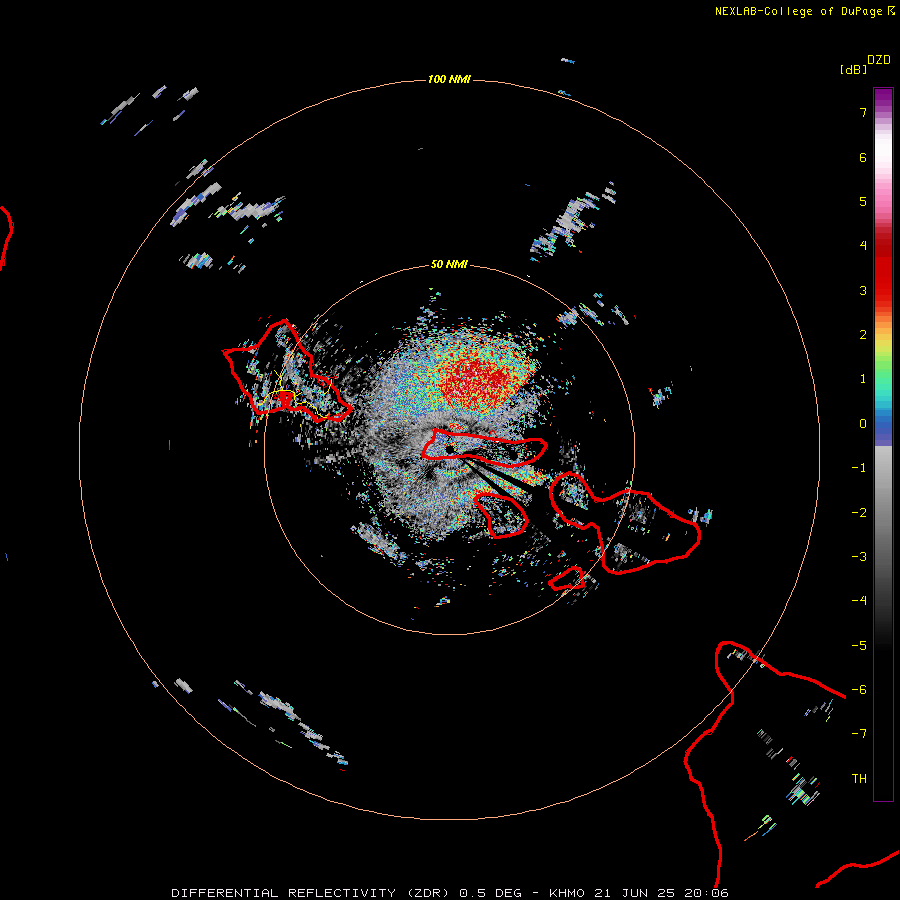
Task: Click the red 3 dB section of color bar
Action: tap(883, 290)
